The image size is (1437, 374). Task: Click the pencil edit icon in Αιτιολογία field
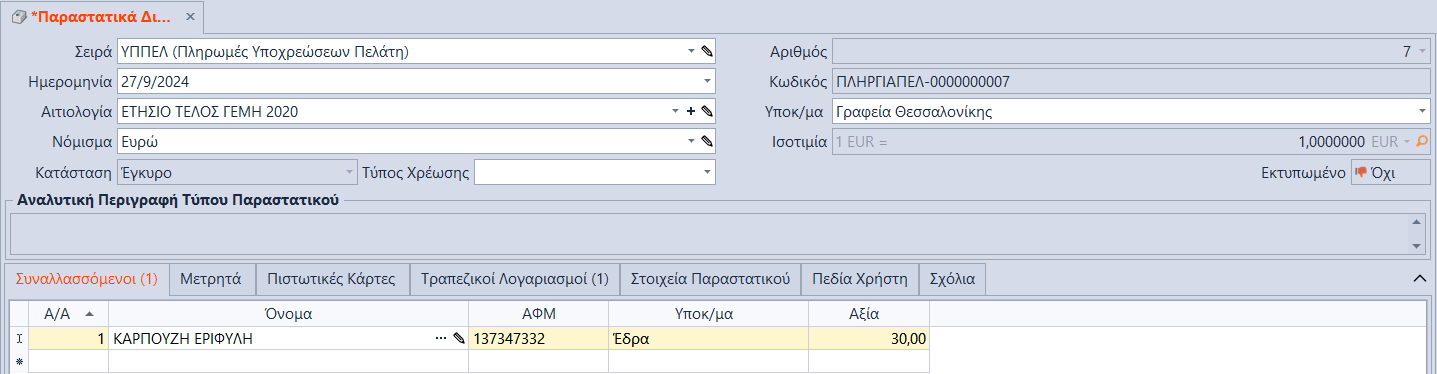706,112
